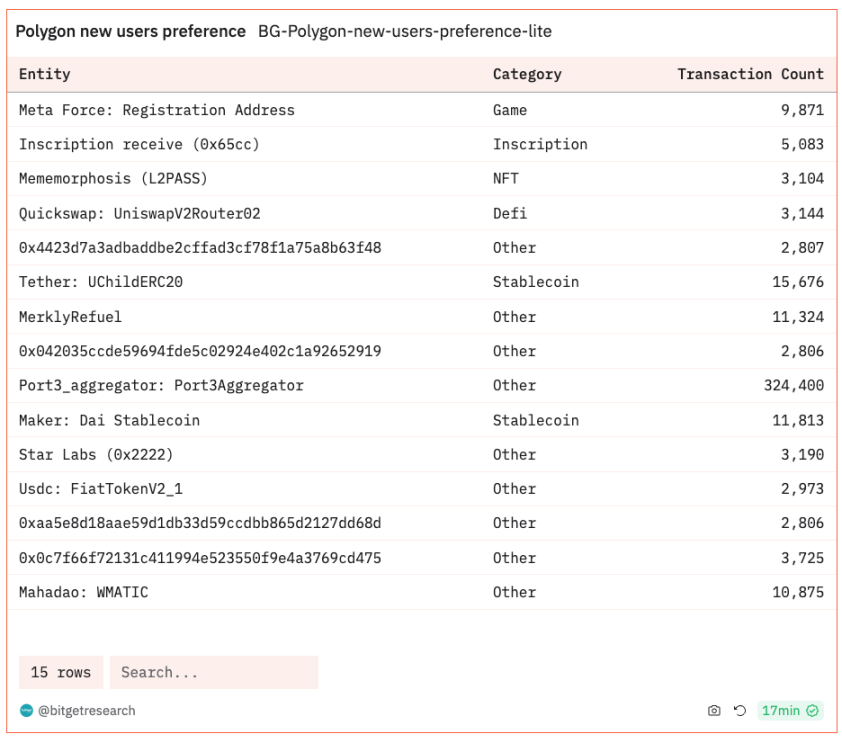Click the Search input field

pos(214,672)
